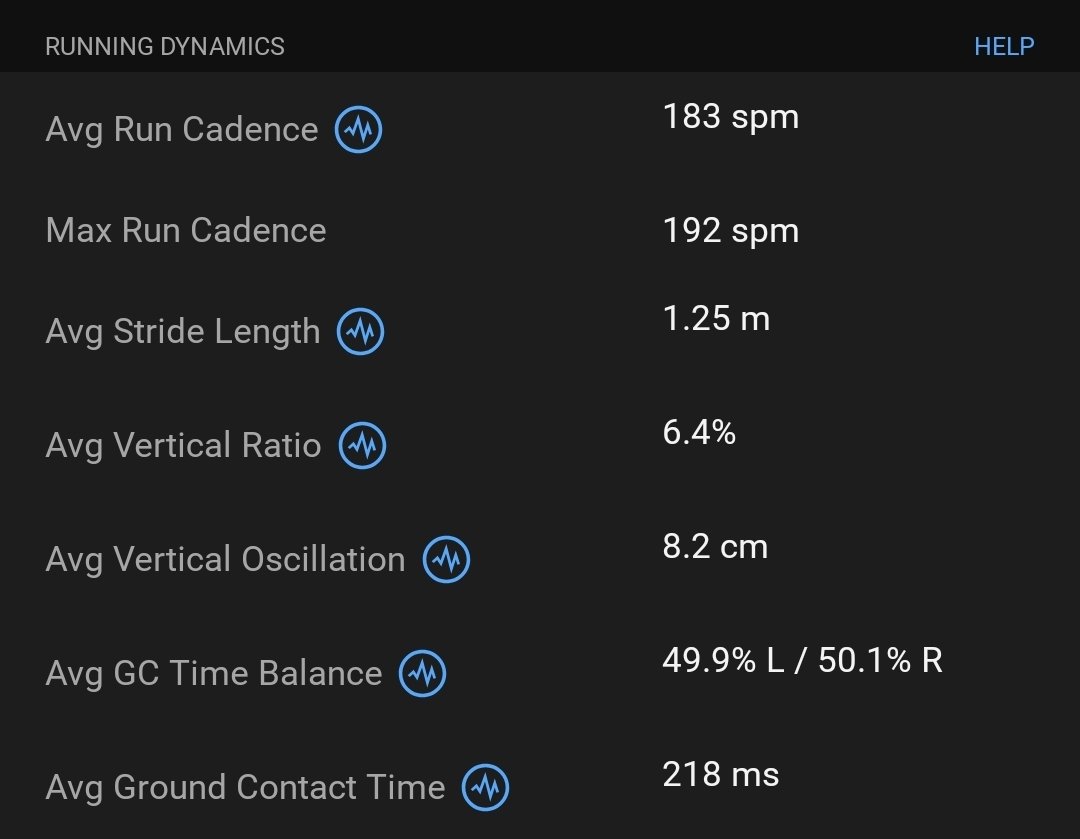Open chart icon beside Avg Stride Length
Viewport: 1080px width, 839px height.
click(360, 331)
